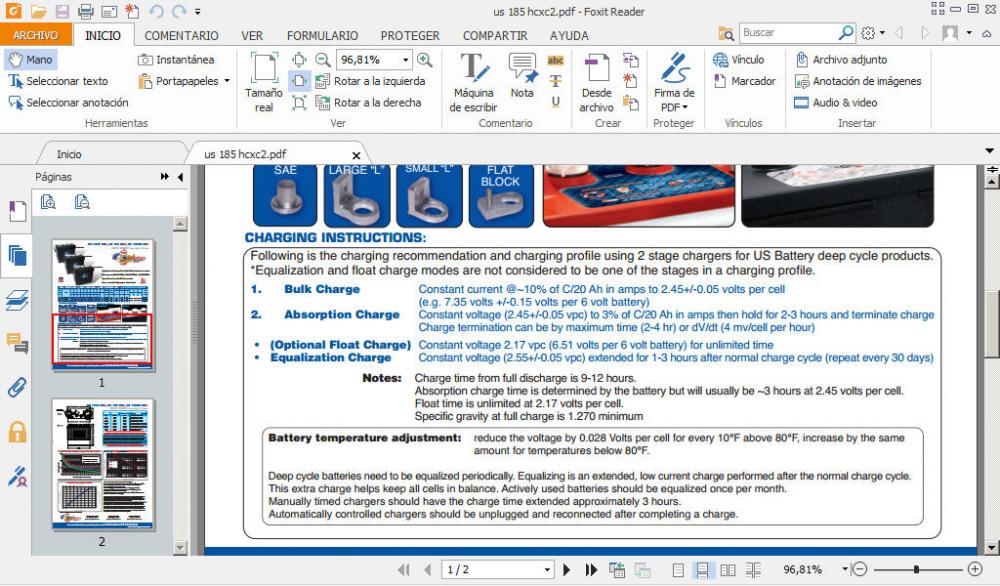This screenshot has height=586, width=1000.
Task: Expand the quick access toolbar customize arrow
Action: pyautogui.click(x=198, y=11)
